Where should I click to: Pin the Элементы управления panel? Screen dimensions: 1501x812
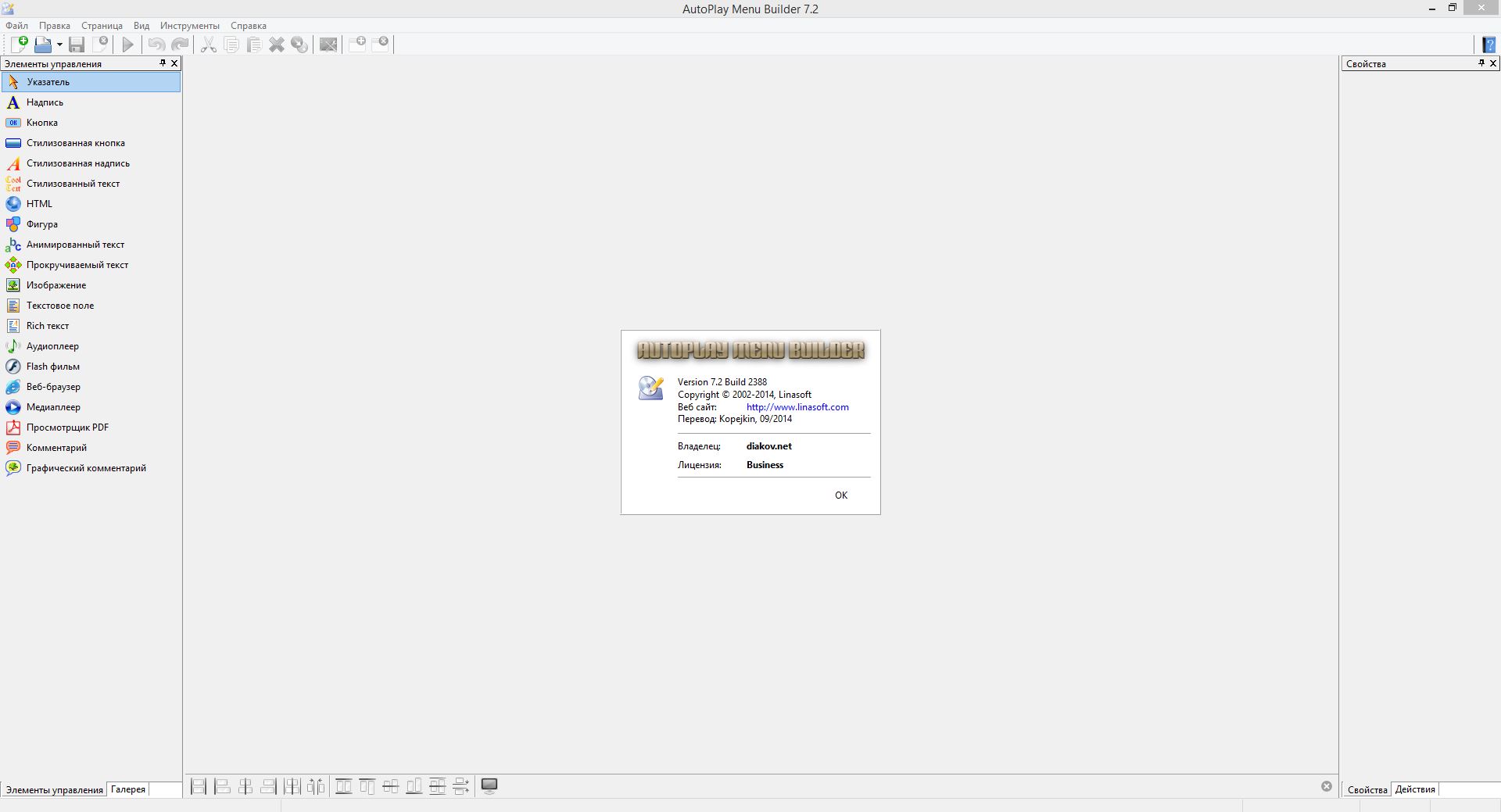(163, 63)
